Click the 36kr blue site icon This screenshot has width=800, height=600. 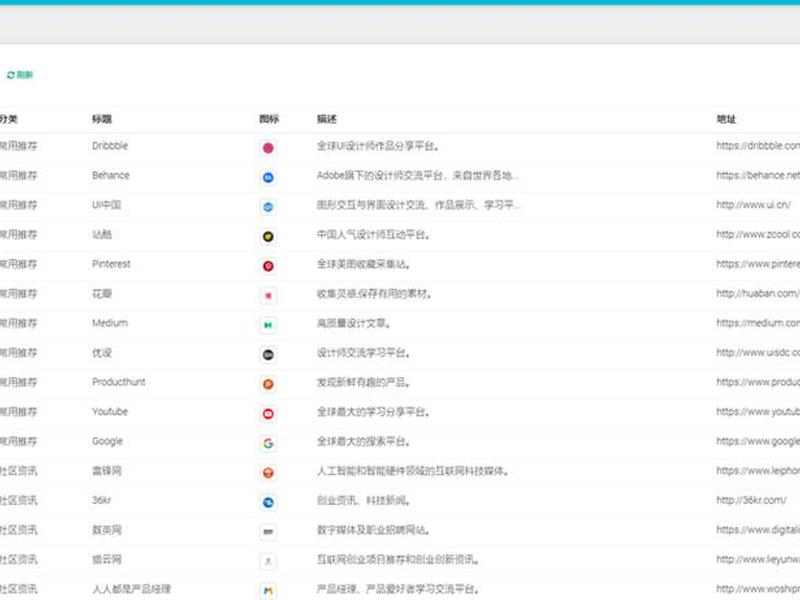pyautogui.click(x=268, y=503)
